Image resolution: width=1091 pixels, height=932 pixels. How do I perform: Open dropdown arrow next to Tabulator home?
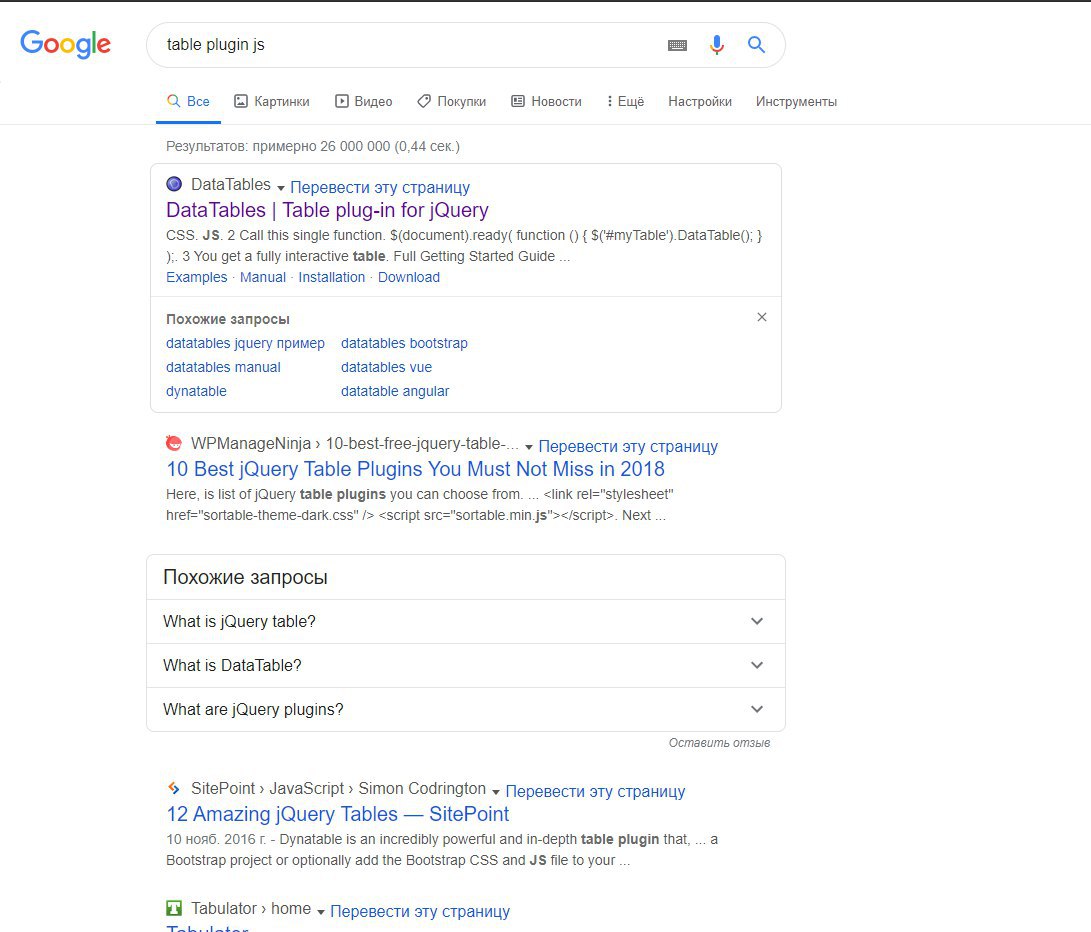point(321,912)
